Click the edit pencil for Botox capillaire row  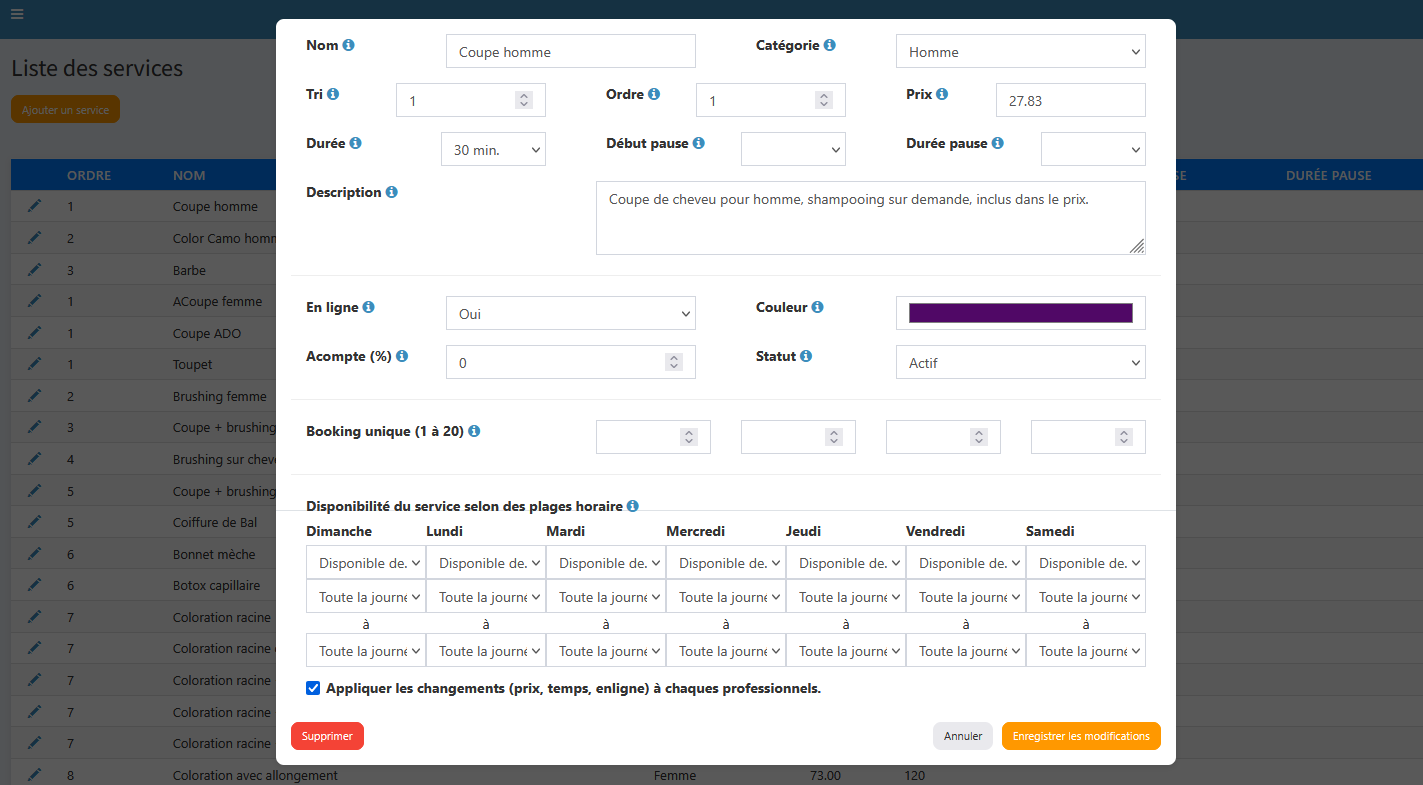click(x=34, y=585)
